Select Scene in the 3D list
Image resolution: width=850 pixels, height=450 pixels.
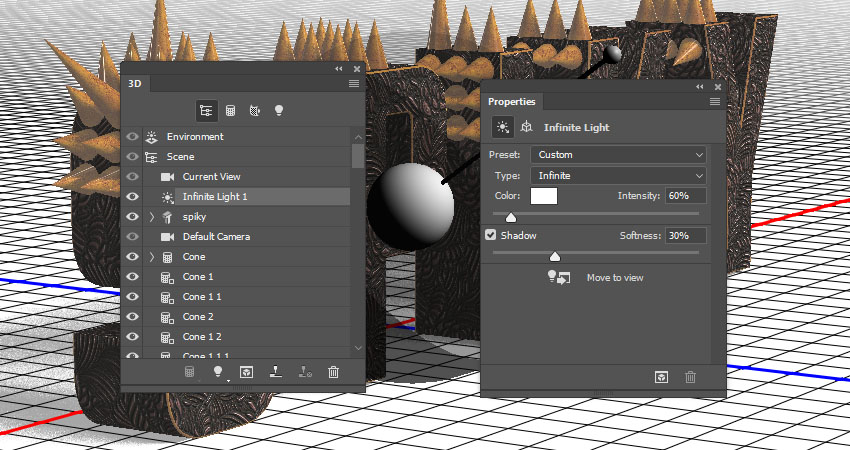pos(247,157)
